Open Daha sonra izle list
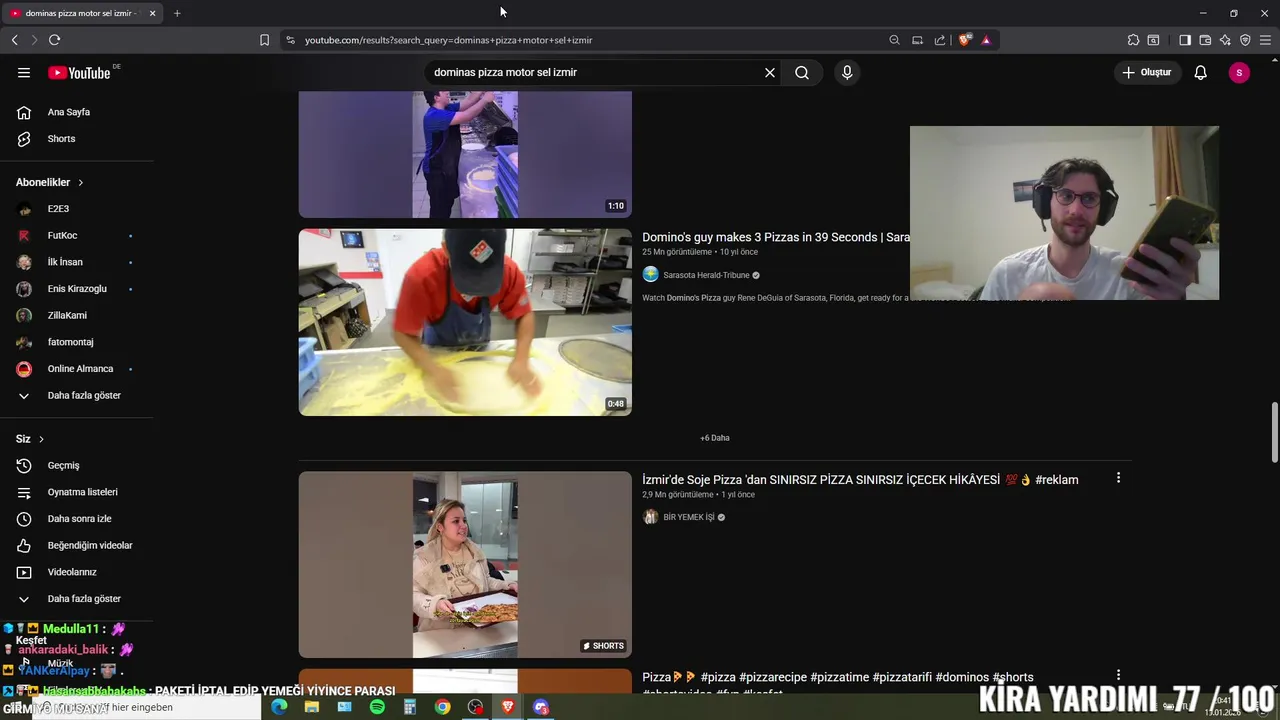Screen dimensions: 1280x720 coord(79,519)
